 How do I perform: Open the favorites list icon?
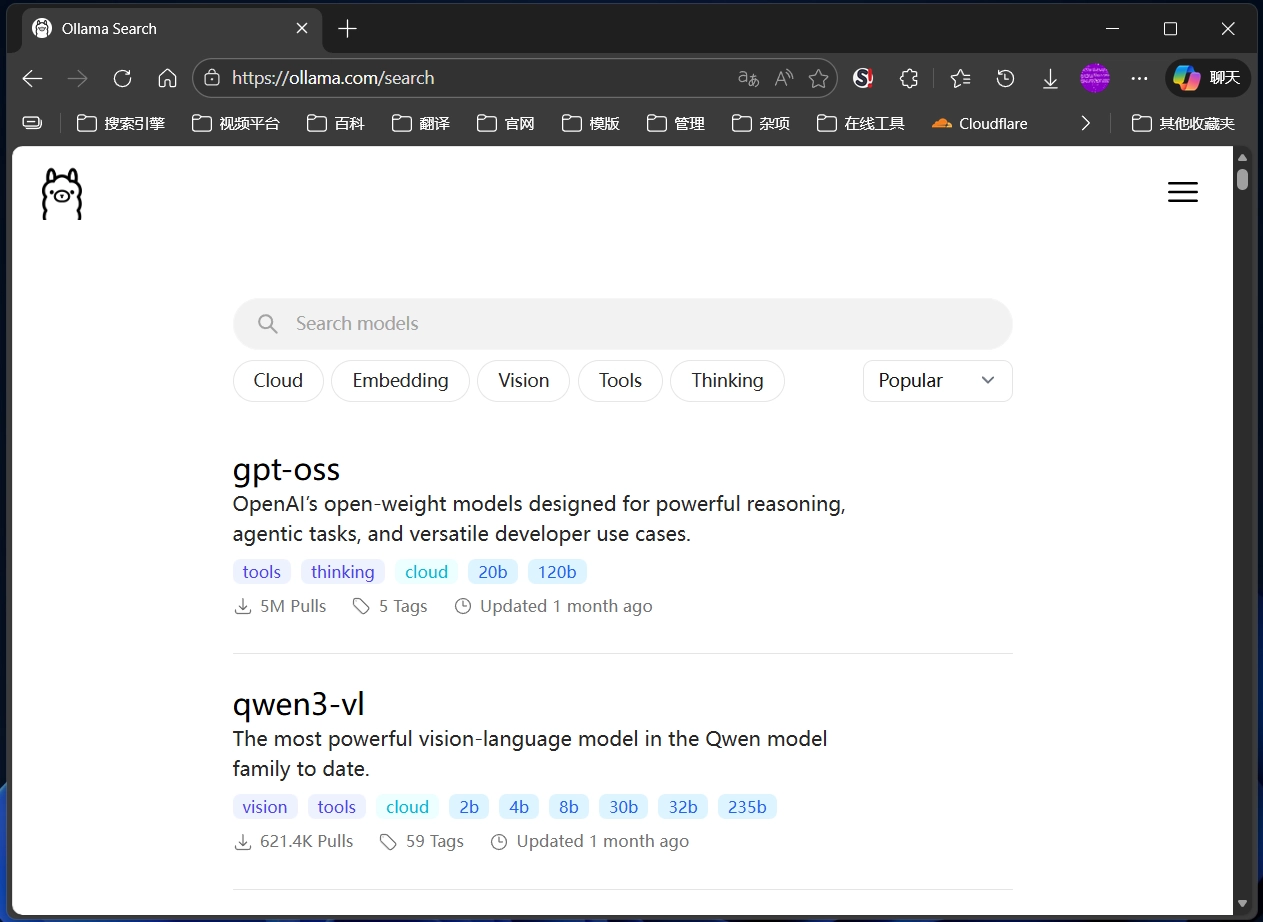(960, 78)
